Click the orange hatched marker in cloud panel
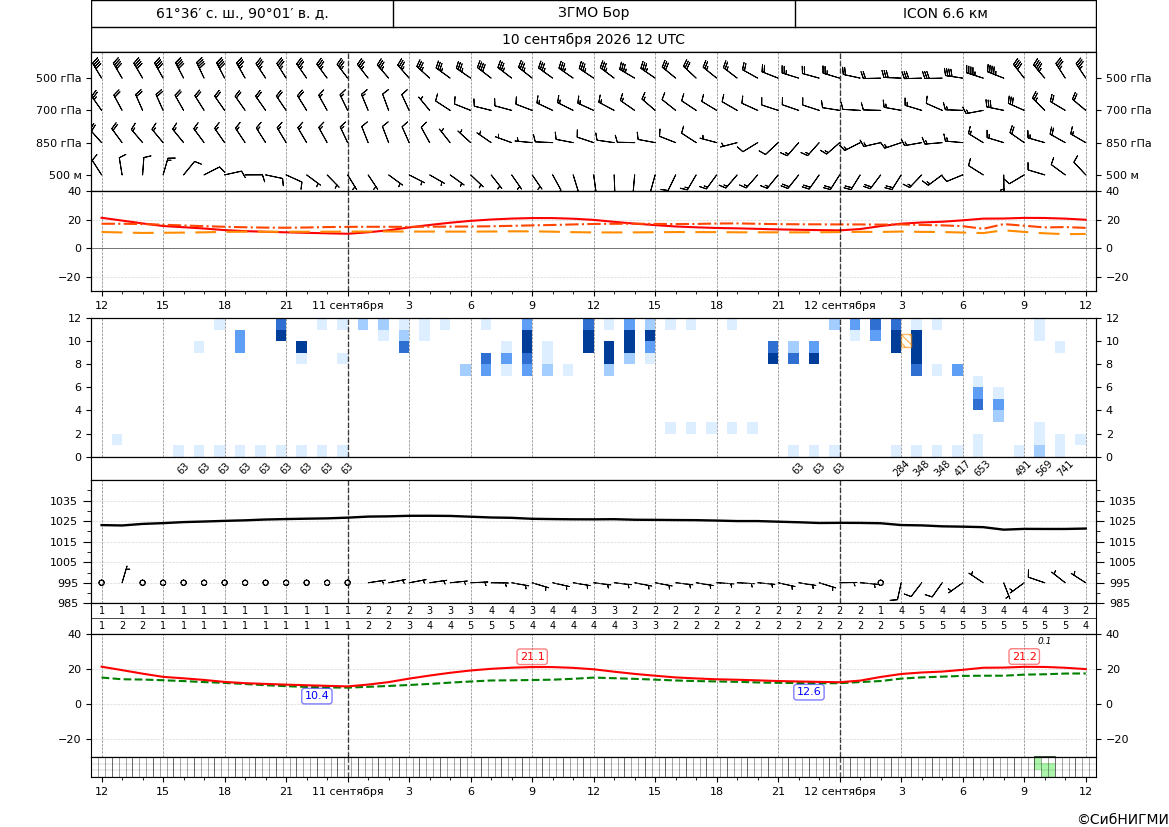Screen dimensions: 1169x827 click(906, 341)
